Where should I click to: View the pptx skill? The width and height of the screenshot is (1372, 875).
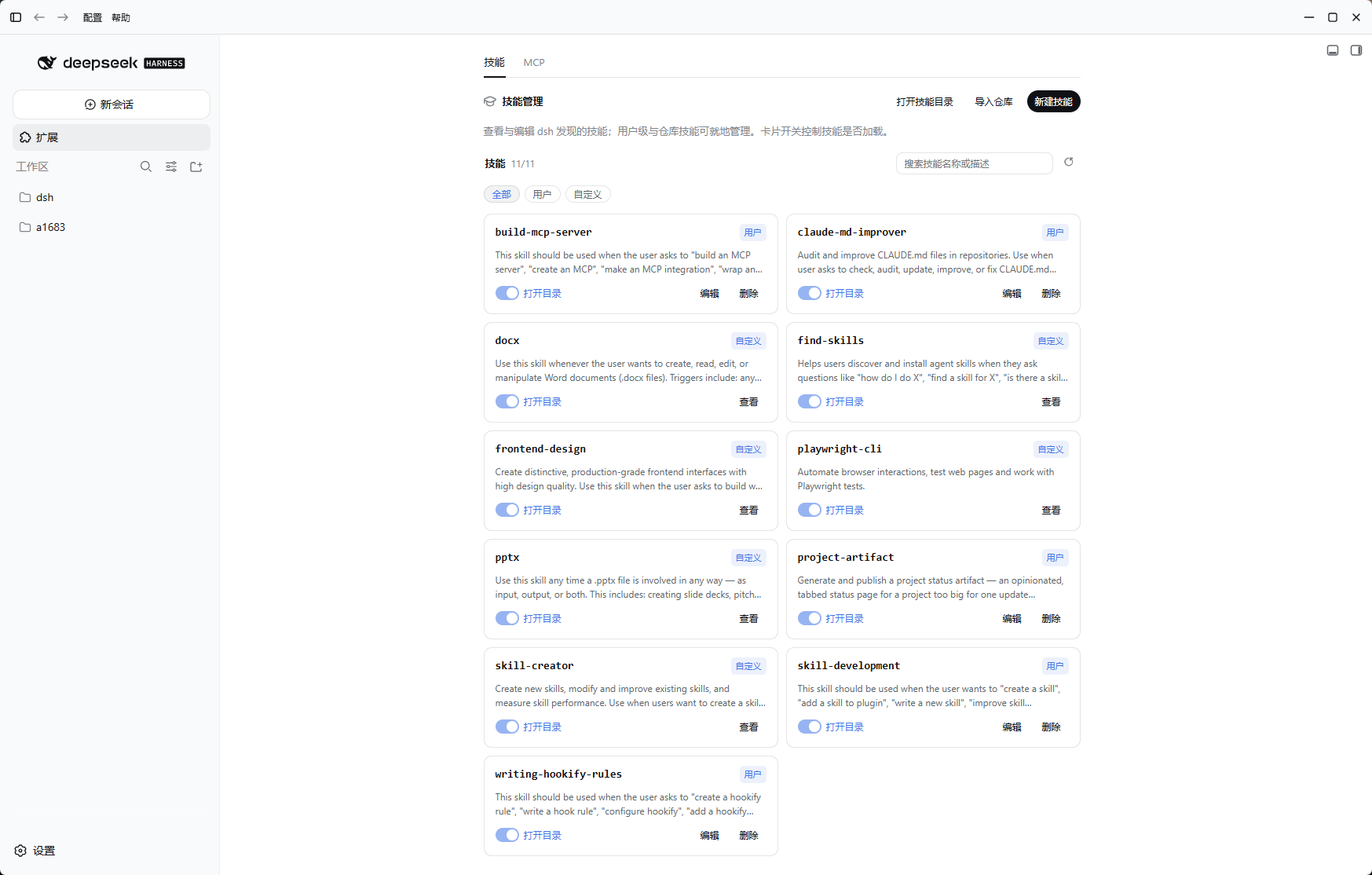pyautogui.click(x=749, y=618)
